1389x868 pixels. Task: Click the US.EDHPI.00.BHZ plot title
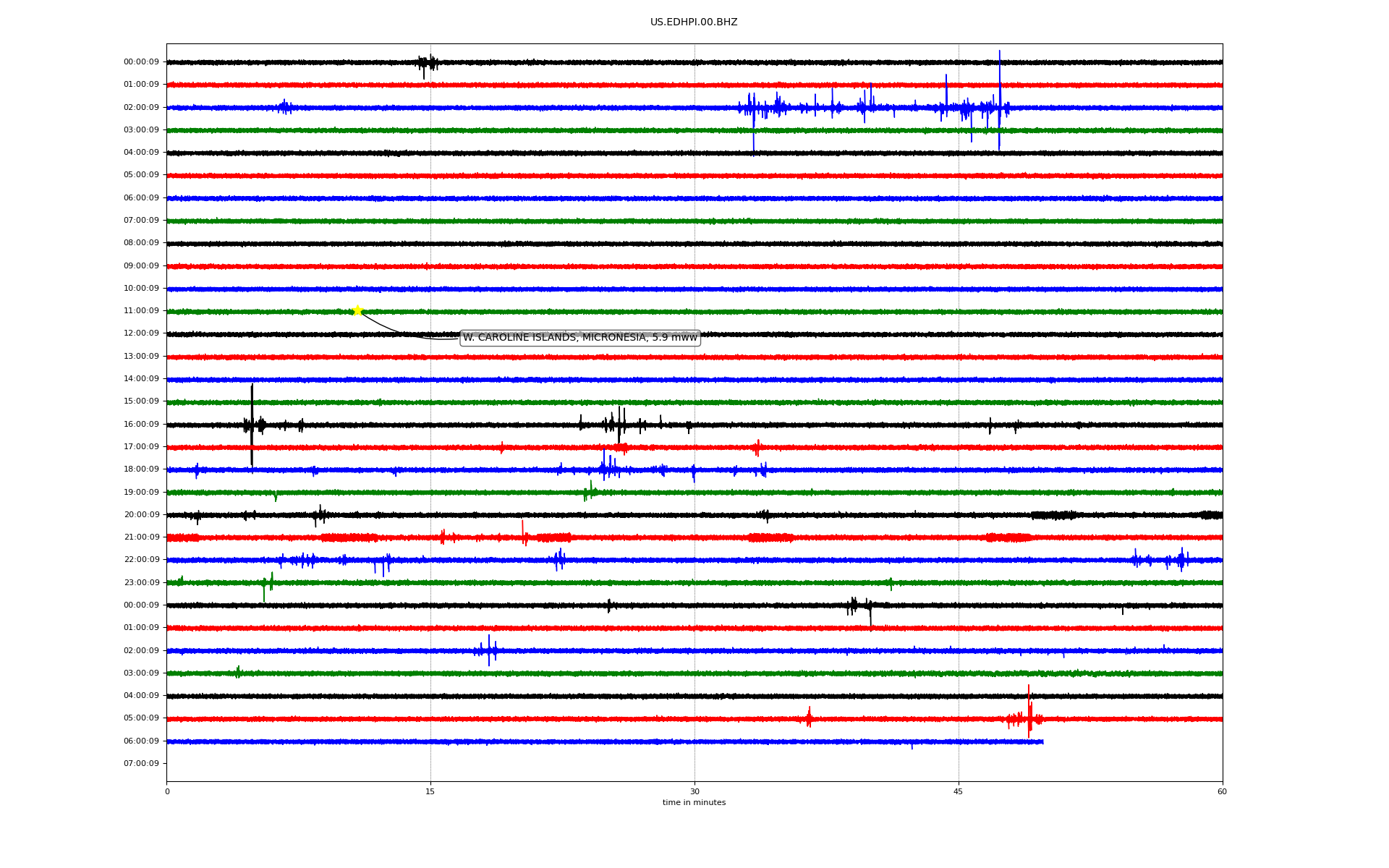(694, 22)
